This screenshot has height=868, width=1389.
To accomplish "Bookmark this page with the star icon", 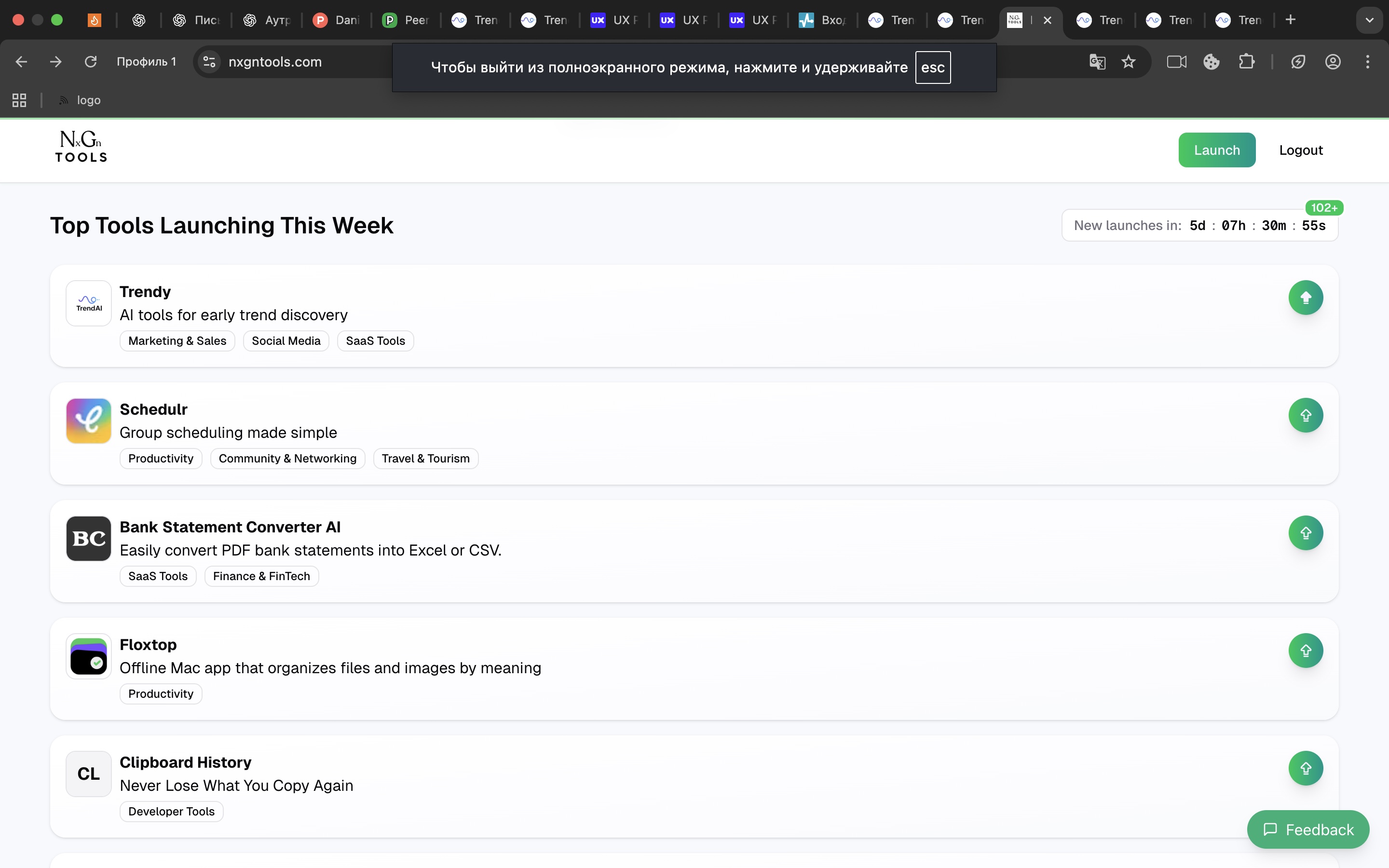I will pos(1128,61).
